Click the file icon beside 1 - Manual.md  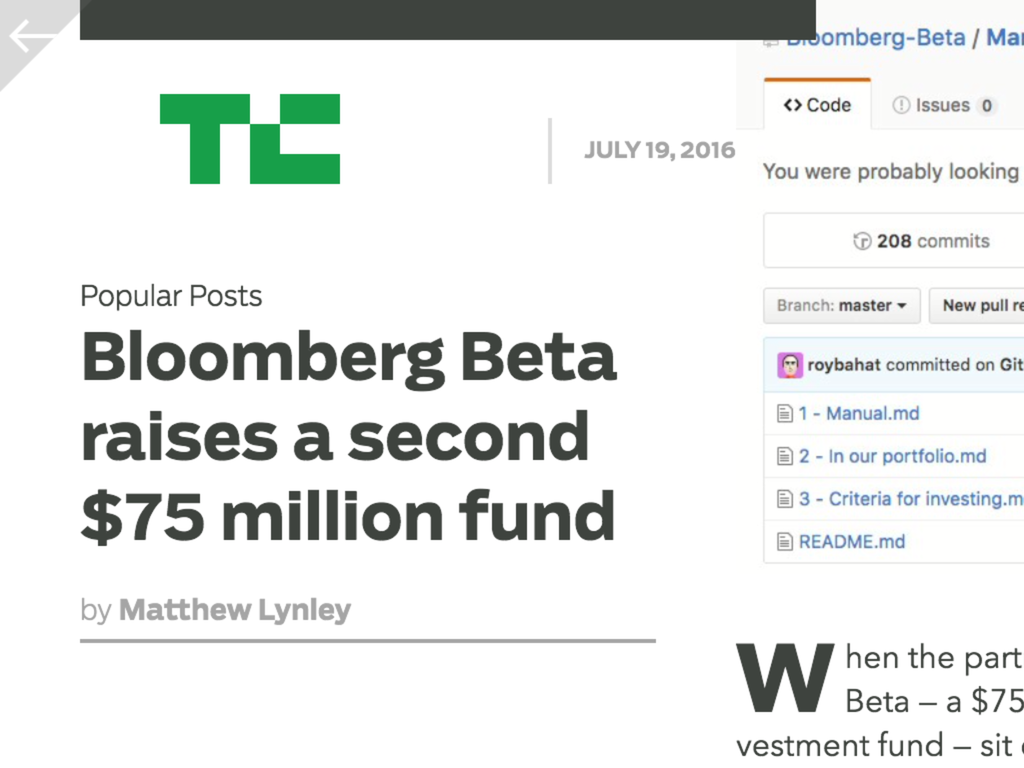point(785,414)
